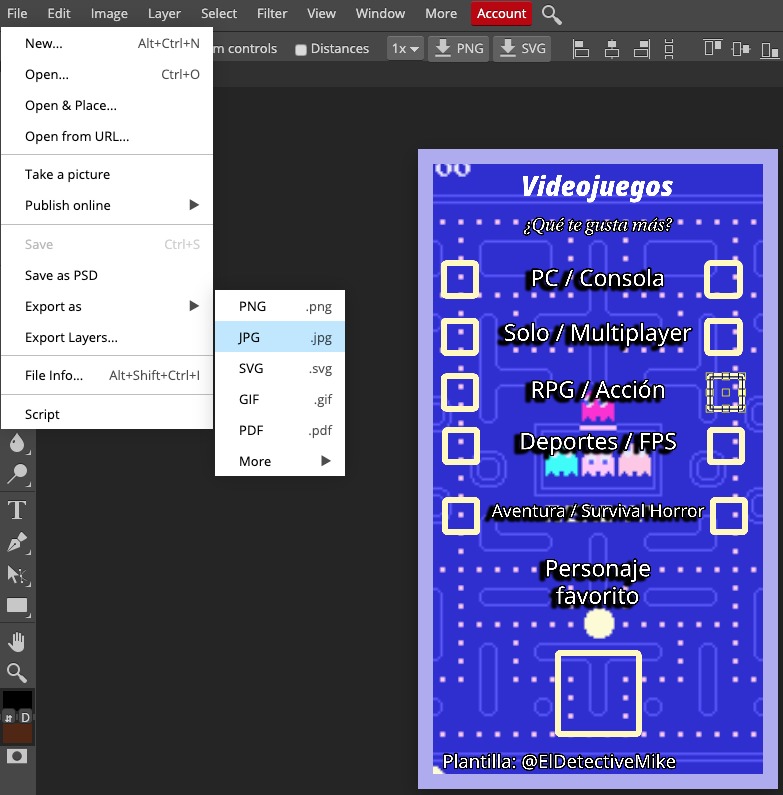Choose Open... from the File menu

(107, 75)
